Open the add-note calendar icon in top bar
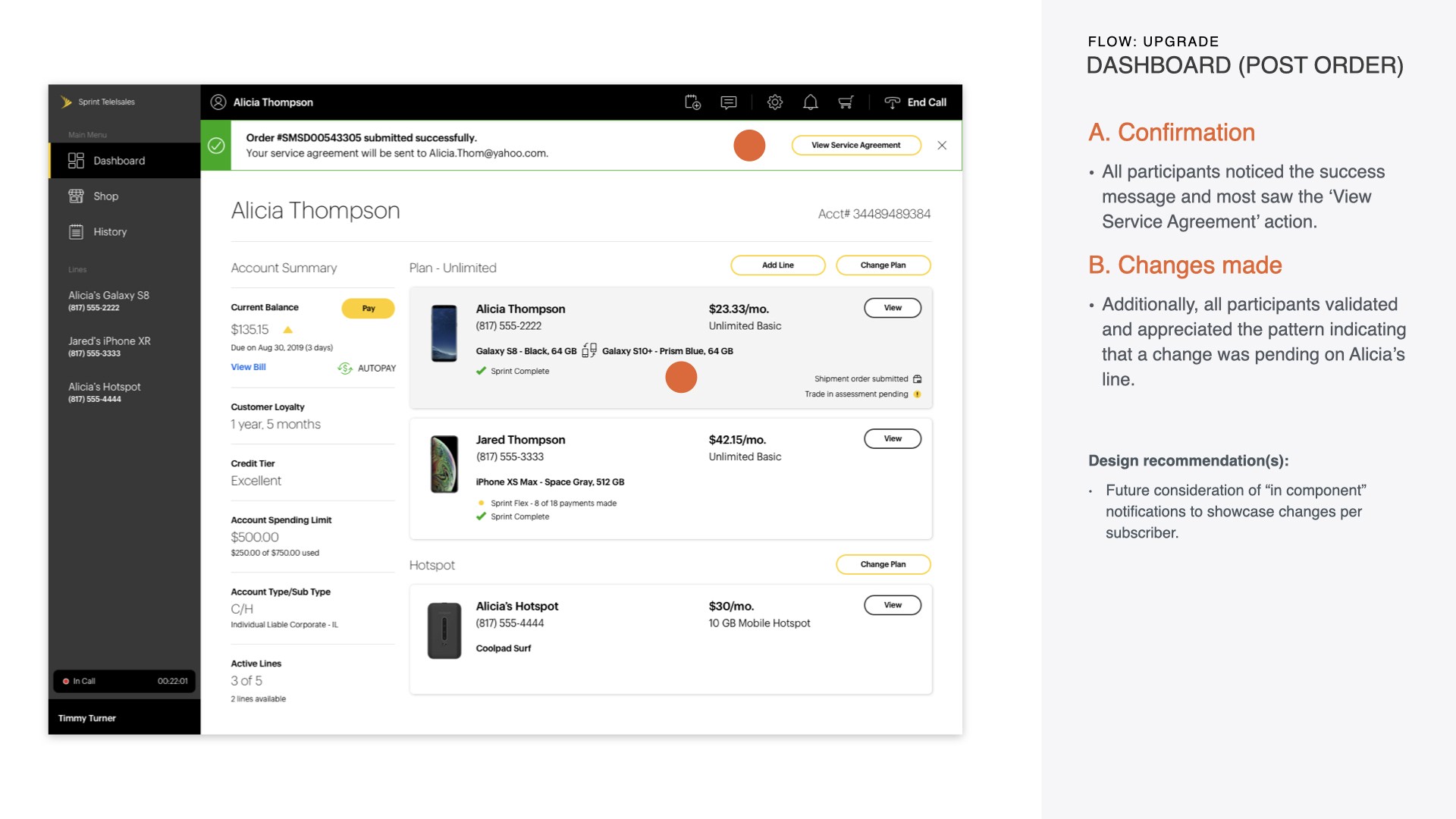This screenshot has width=1456, height=819. 692,102
